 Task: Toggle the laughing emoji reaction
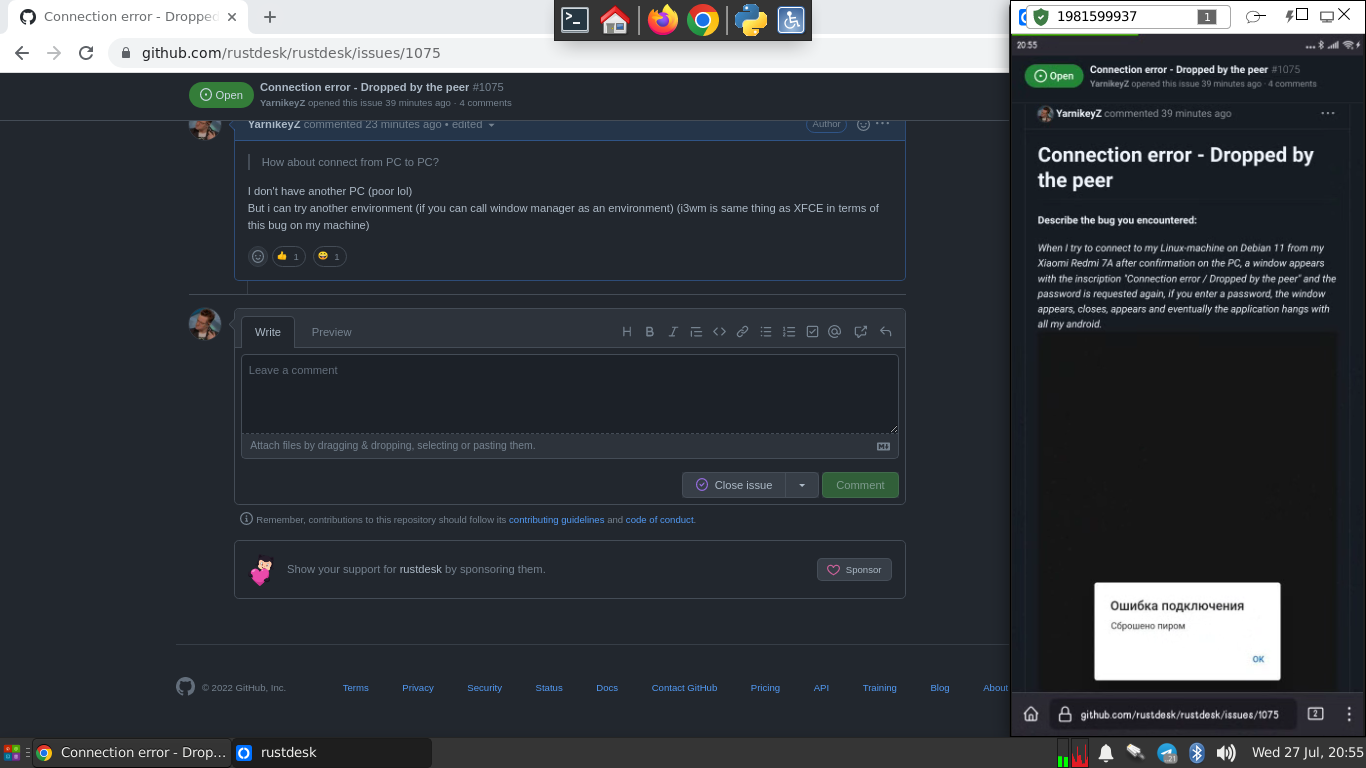click(x=329, y=256)
